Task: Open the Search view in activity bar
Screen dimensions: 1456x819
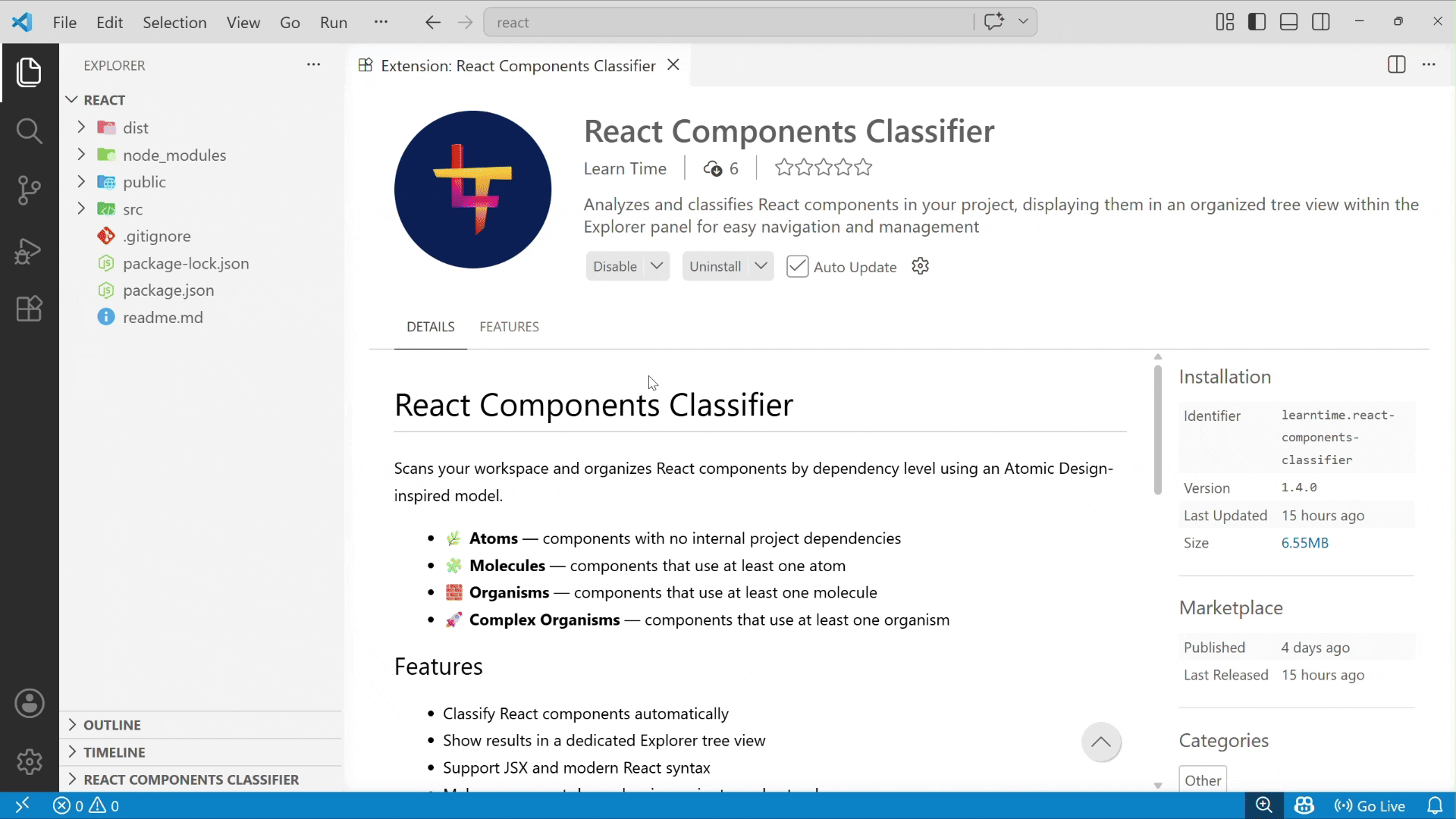Action: click(x=29, y=131)
